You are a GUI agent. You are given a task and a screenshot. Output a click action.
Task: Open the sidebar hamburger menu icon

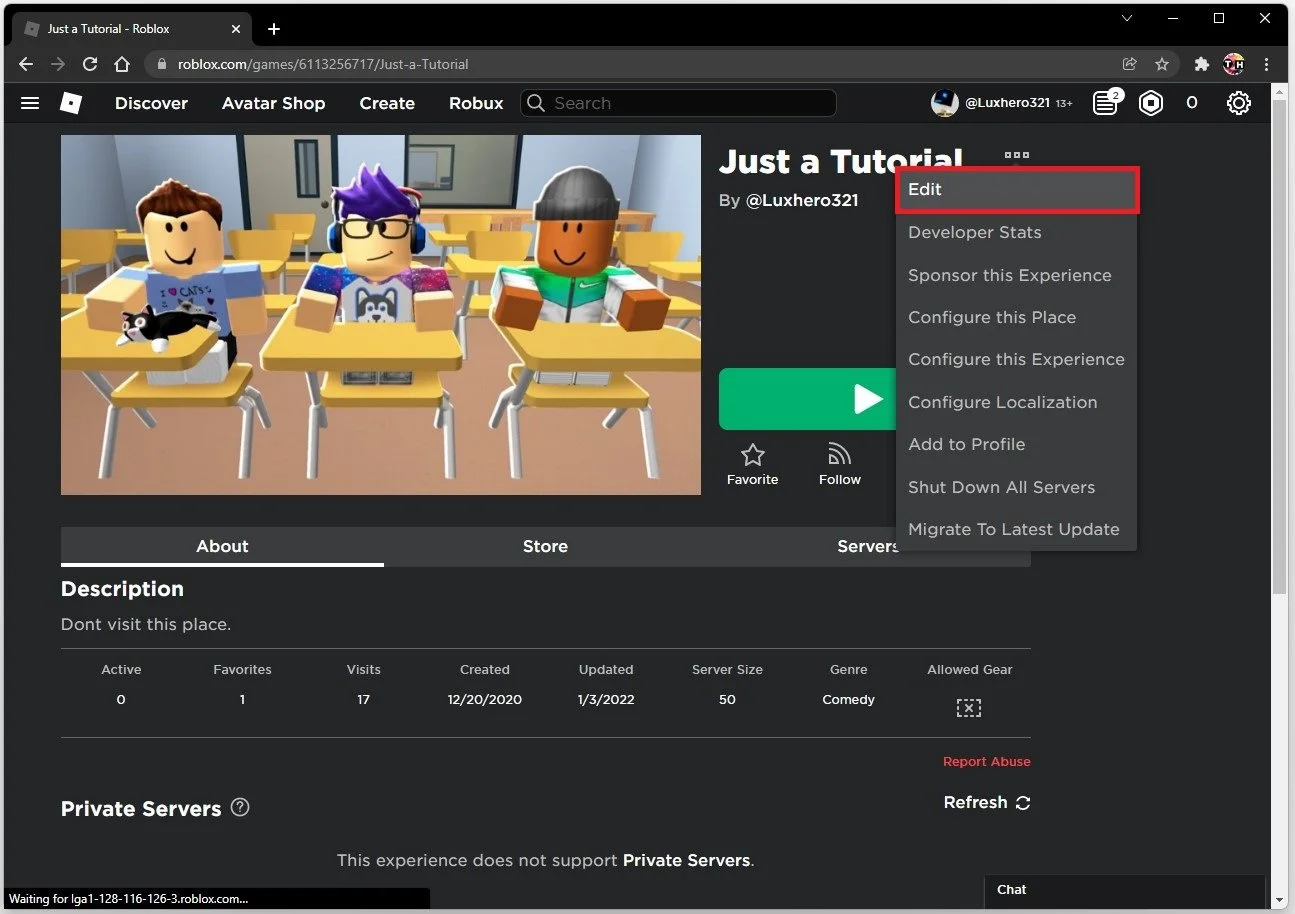(29, 103)
